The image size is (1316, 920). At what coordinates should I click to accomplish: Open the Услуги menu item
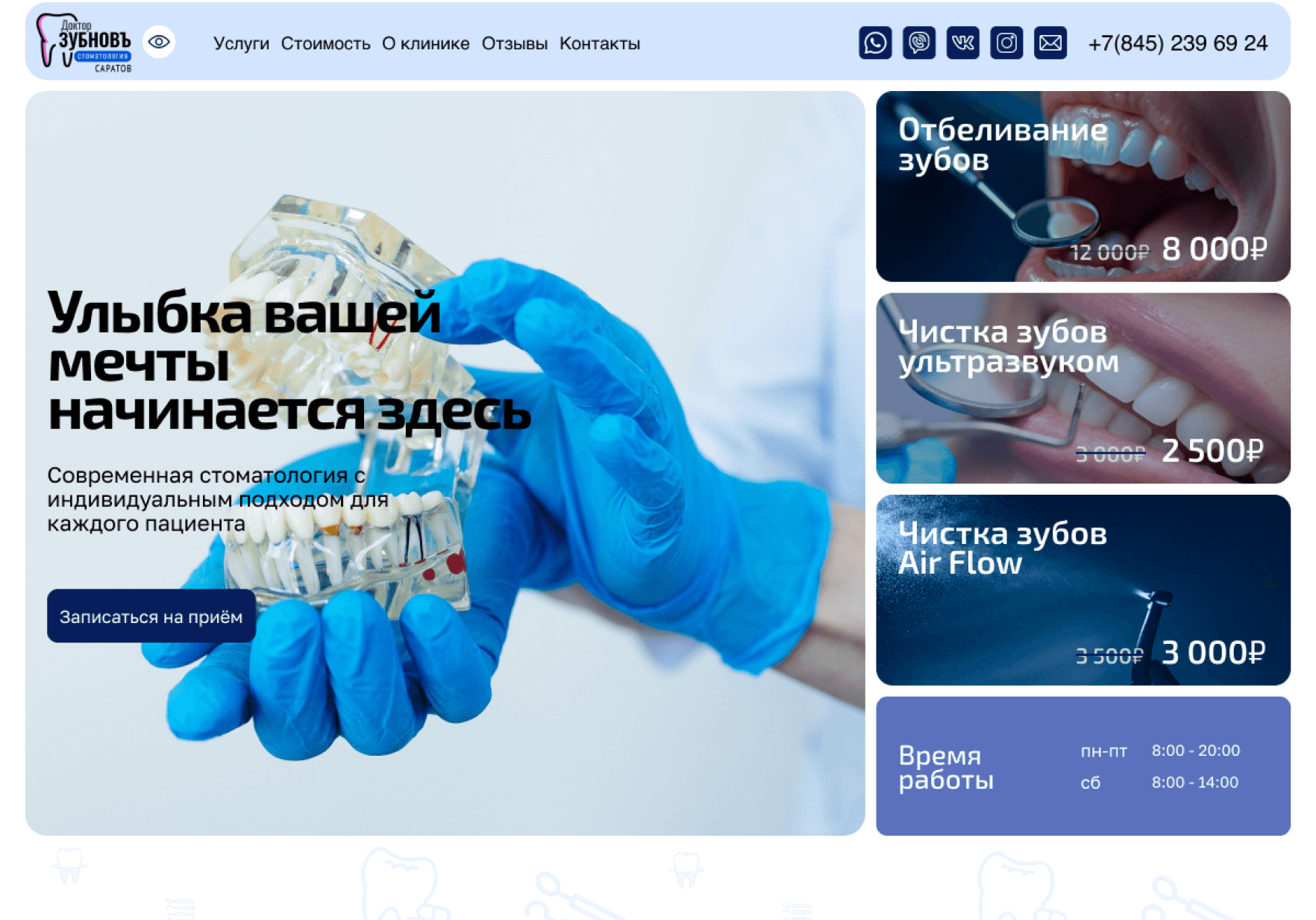(240, 44)
